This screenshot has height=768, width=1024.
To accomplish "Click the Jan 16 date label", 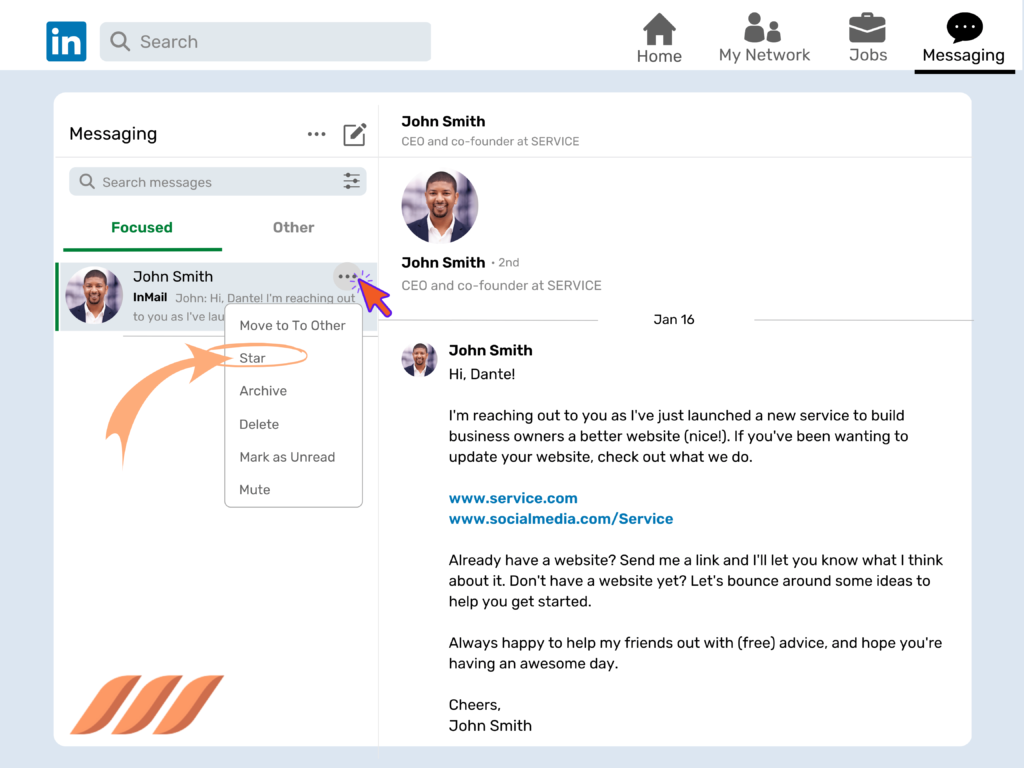I will 673,319.
